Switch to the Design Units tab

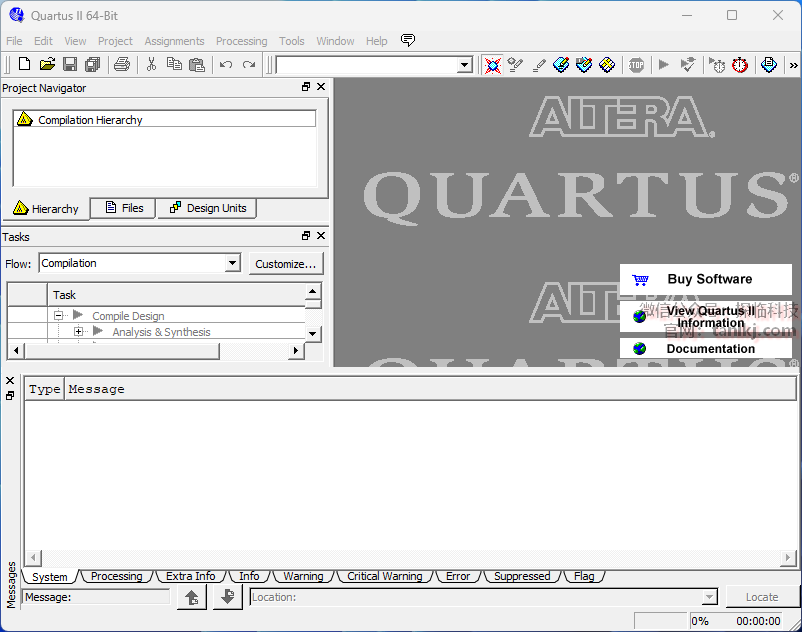(x=208, y=208)
